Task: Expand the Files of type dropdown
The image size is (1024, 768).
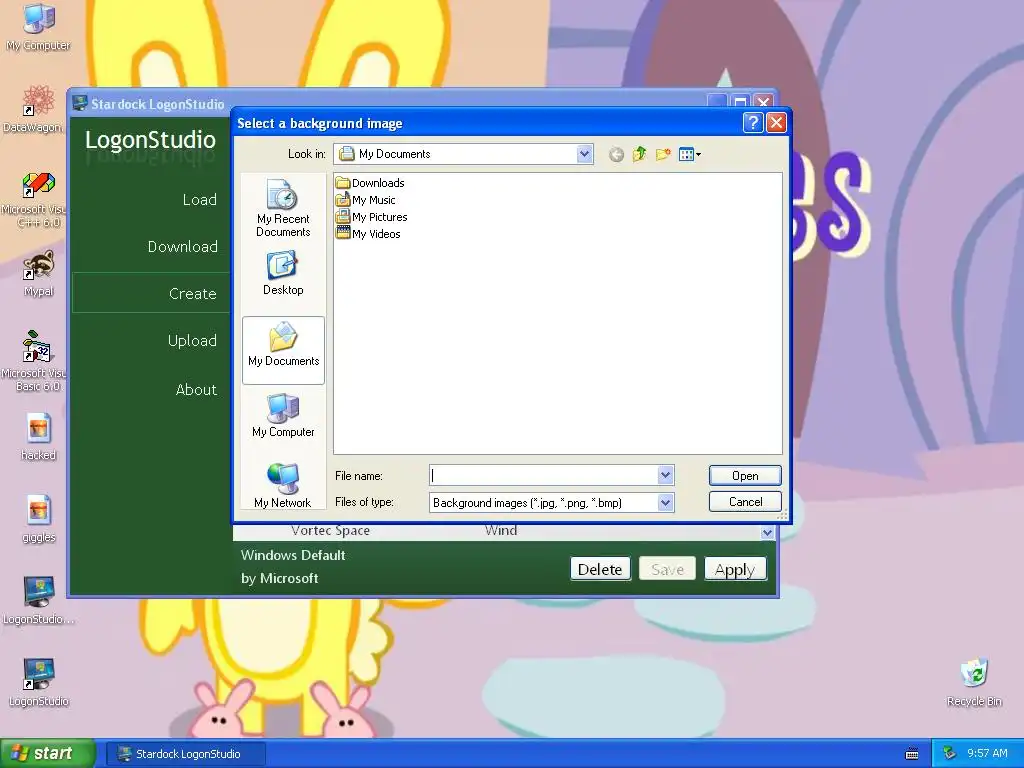Action: click(x=665, y=502)
